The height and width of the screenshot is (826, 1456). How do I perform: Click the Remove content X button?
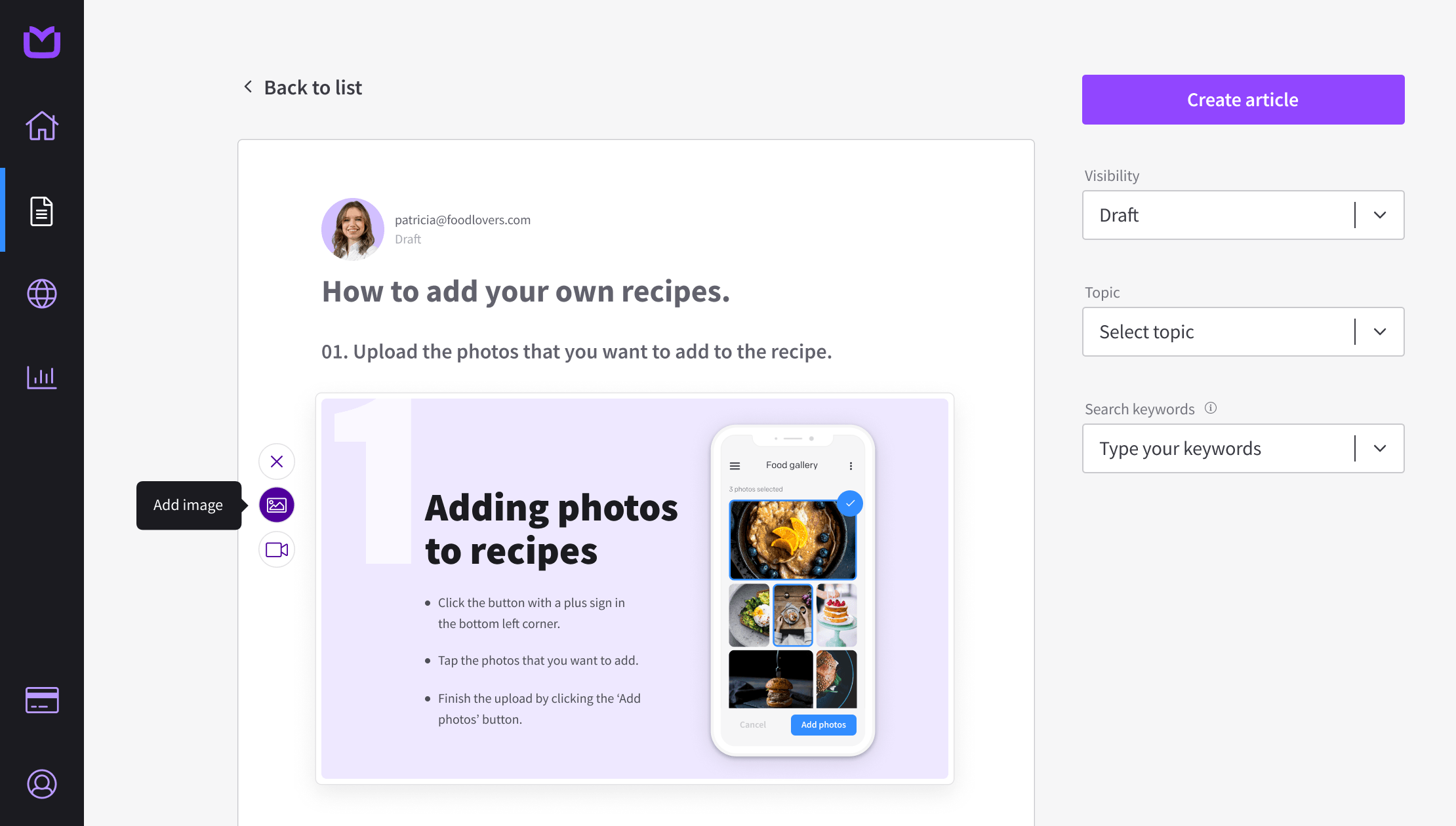pyautogui.click(x=277, y=461)
